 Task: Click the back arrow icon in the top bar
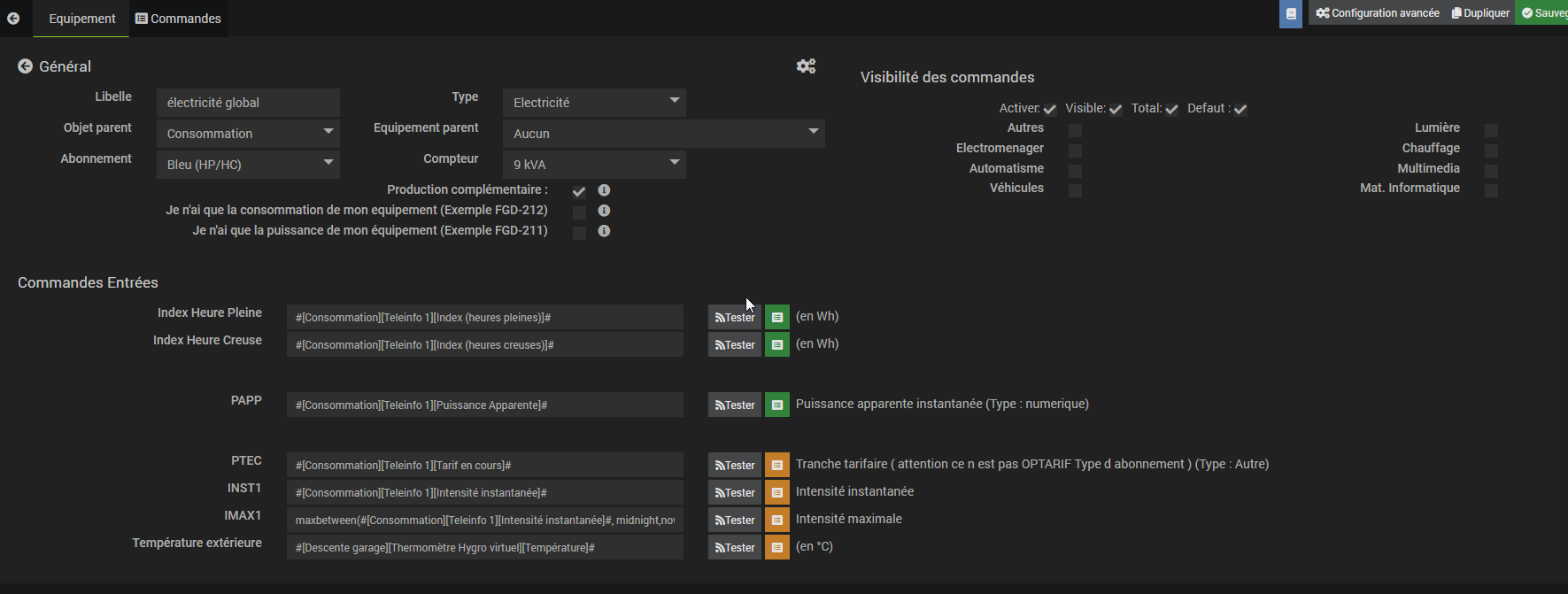click(x=13, y=18)
